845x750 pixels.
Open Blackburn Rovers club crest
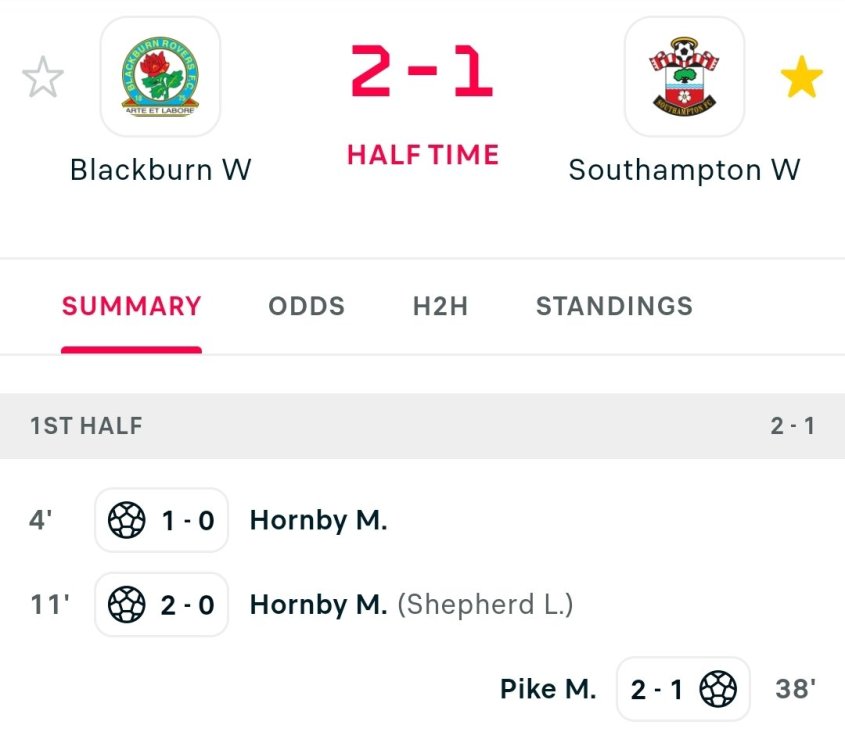(x=160, y=77)
